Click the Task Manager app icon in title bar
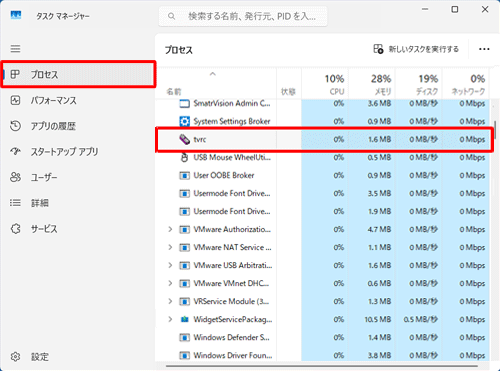 point(16,15)
